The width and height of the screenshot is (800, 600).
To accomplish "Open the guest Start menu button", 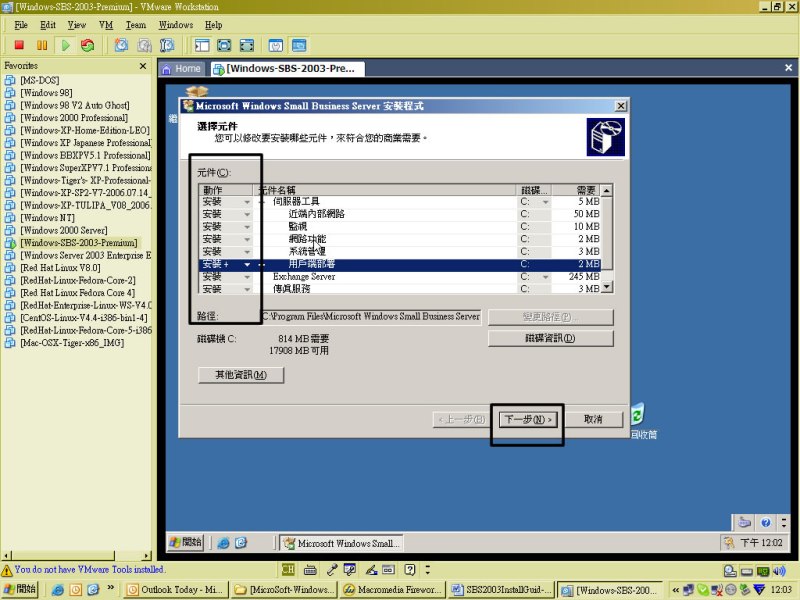I will pos(185,542).
